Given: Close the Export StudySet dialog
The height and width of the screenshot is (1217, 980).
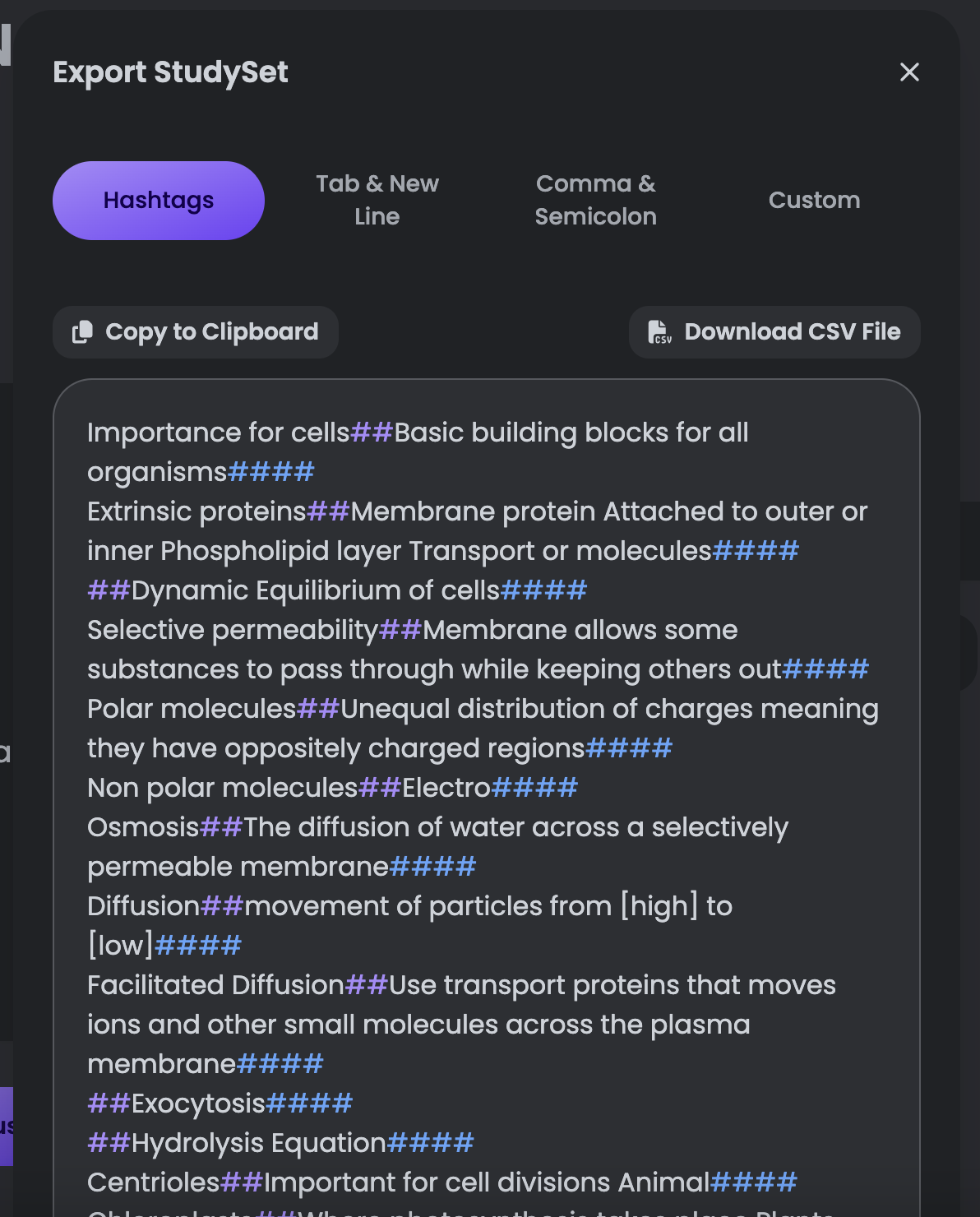Looking at the screenshot, I should click(x=909, y=72).
